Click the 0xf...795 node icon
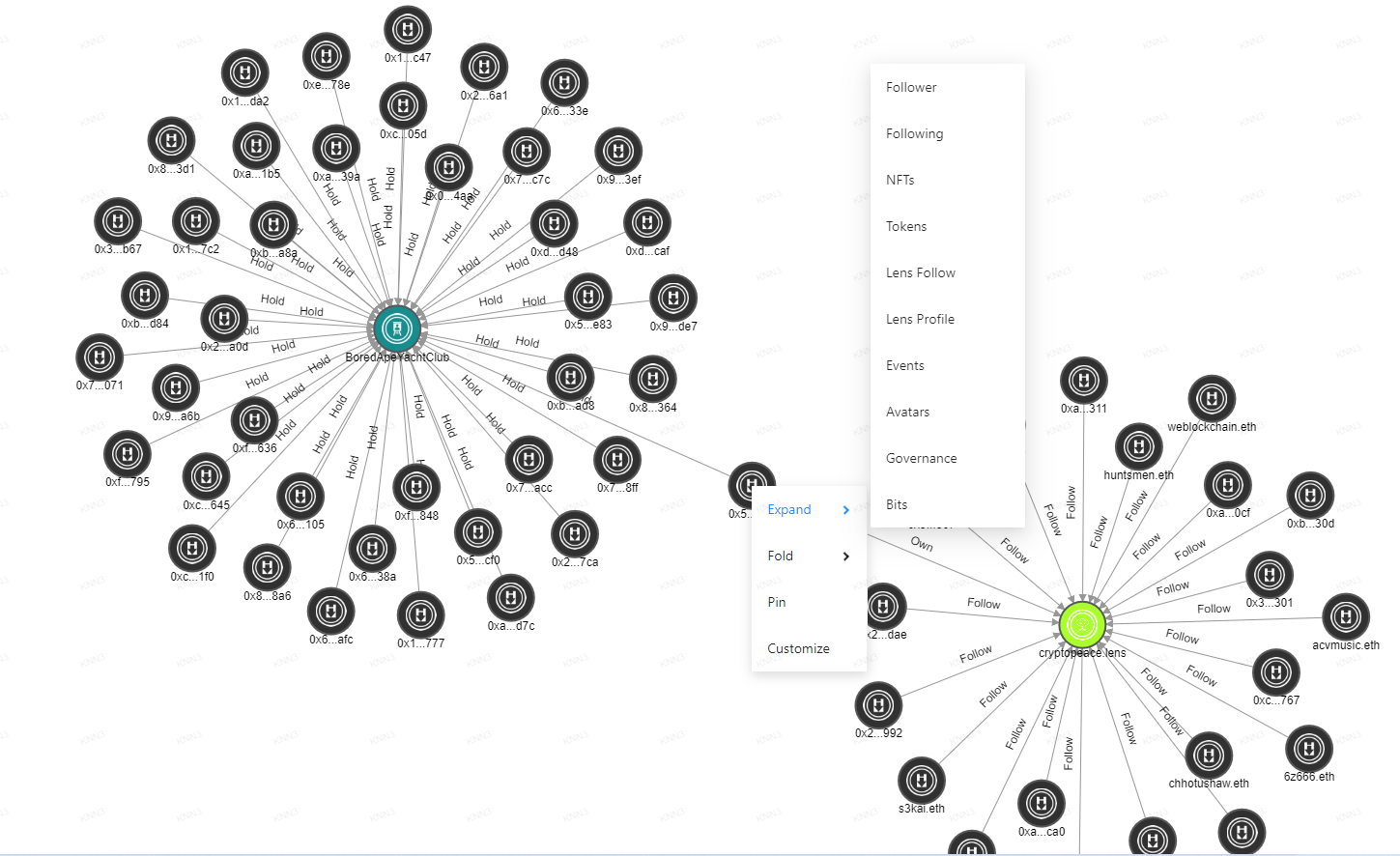The image size is (1400, 856). [x=128, y=454]
